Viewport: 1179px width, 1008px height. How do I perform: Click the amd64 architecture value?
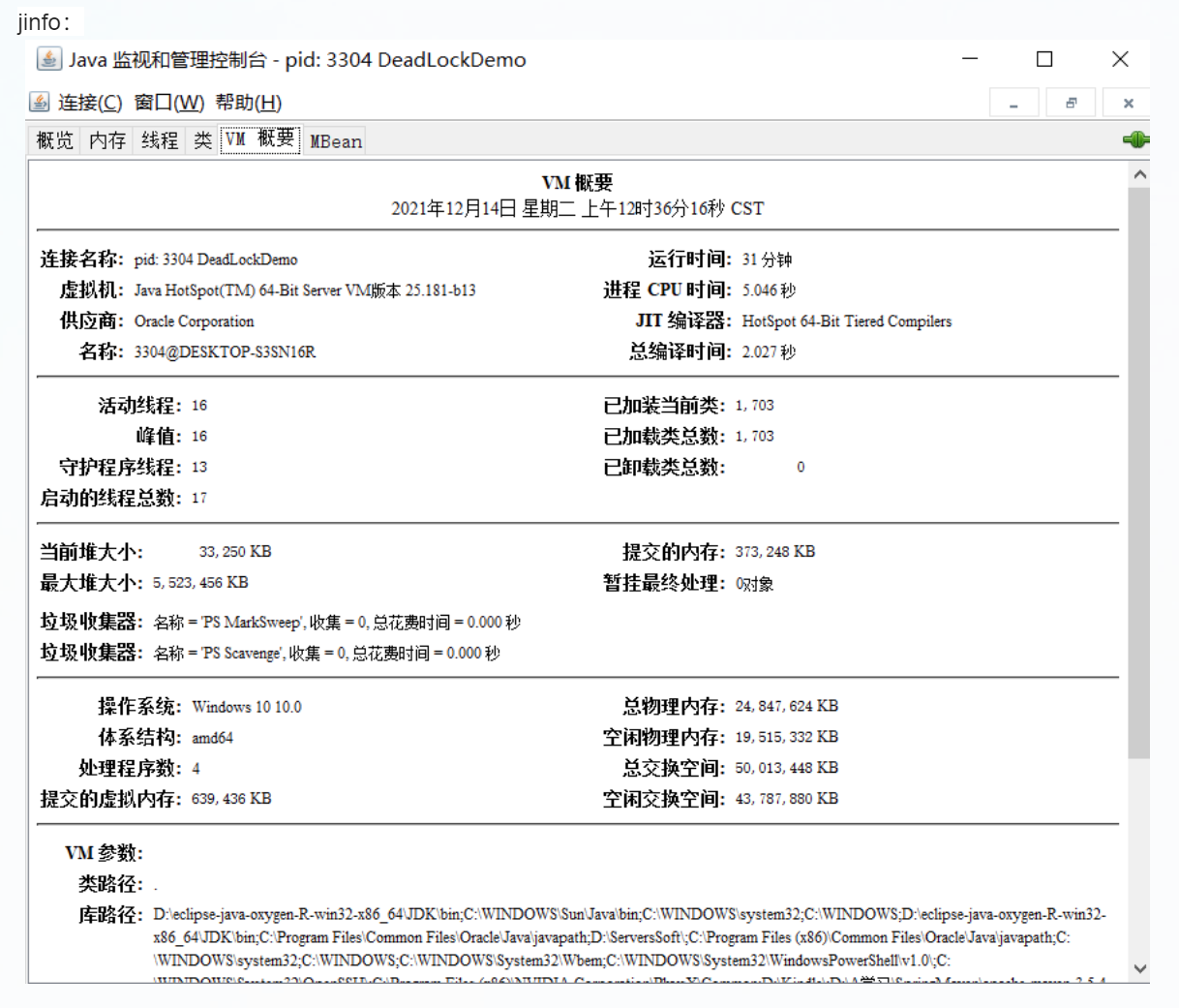tap(212, 738)
